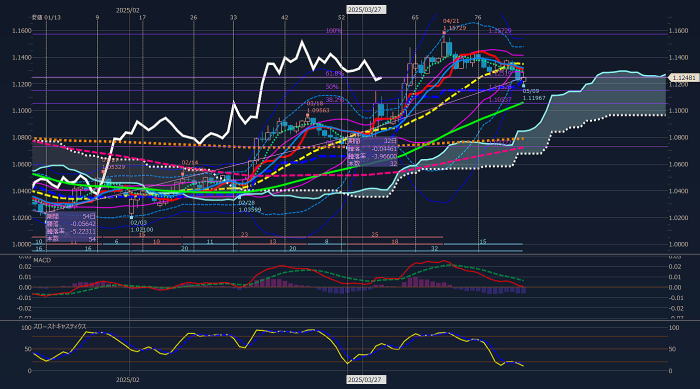Click 1.0800 on the left price axis
This screenshot has width=700, height=389.
coord(22,138)
